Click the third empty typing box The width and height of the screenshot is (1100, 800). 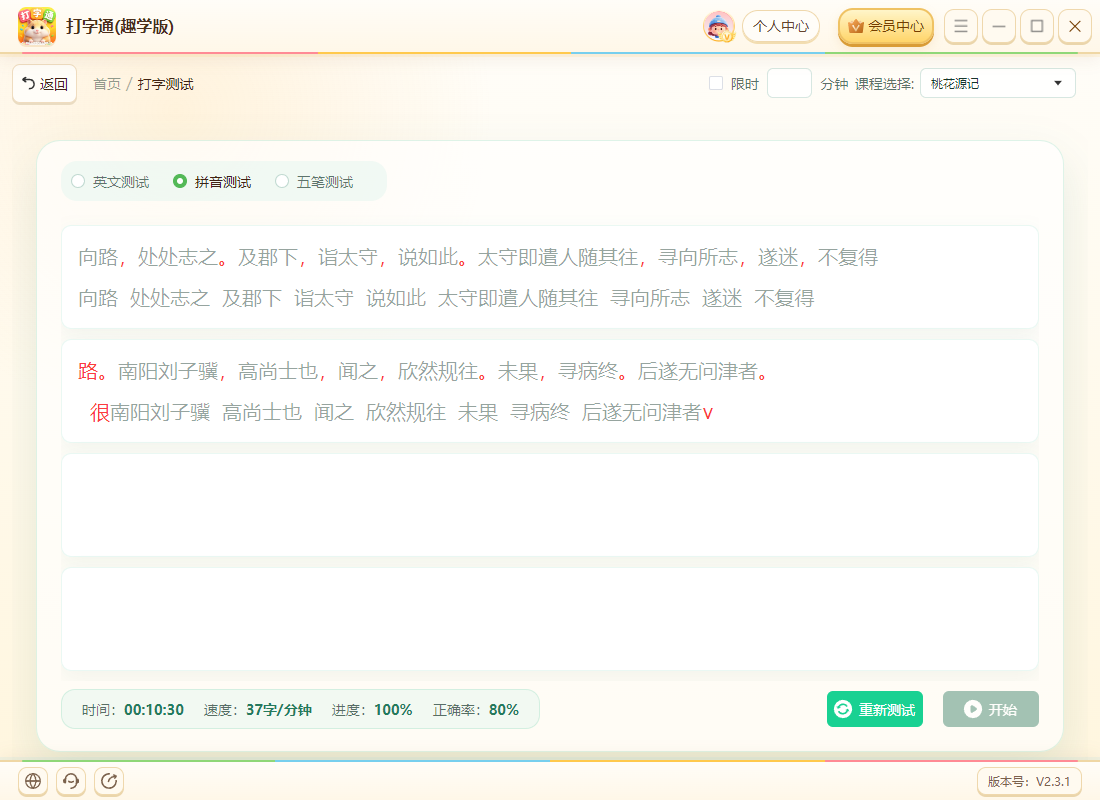click(549, 505)
